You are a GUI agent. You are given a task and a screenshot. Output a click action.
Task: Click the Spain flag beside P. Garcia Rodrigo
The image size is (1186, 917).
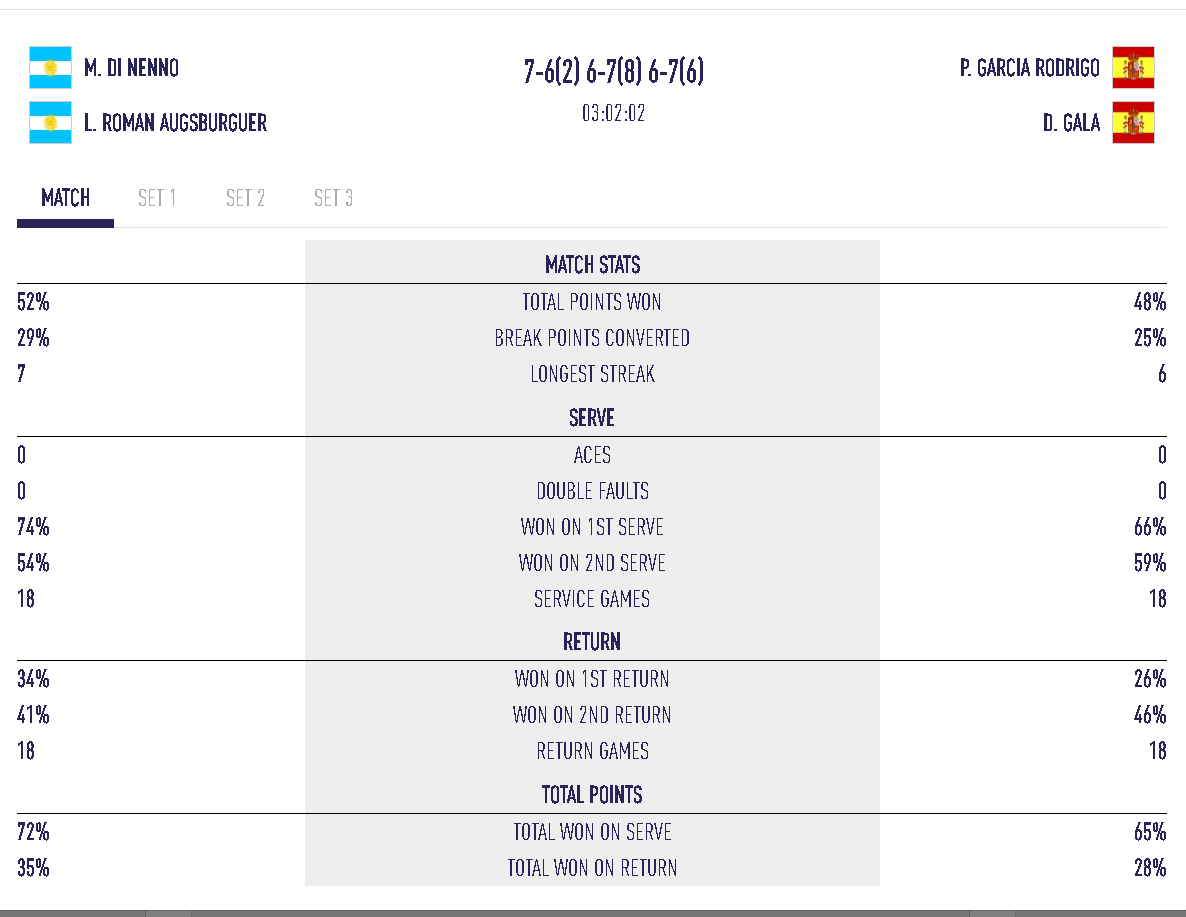1133,68
